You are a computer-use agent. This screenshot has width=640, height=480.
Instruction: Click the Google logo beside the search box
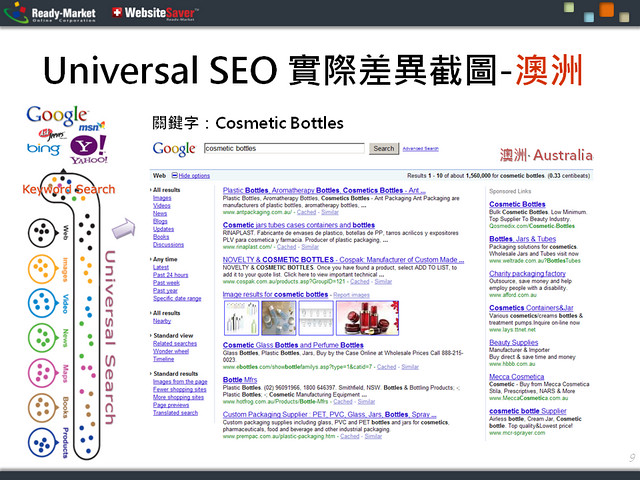pyautogui.click(x=174, y=149)
